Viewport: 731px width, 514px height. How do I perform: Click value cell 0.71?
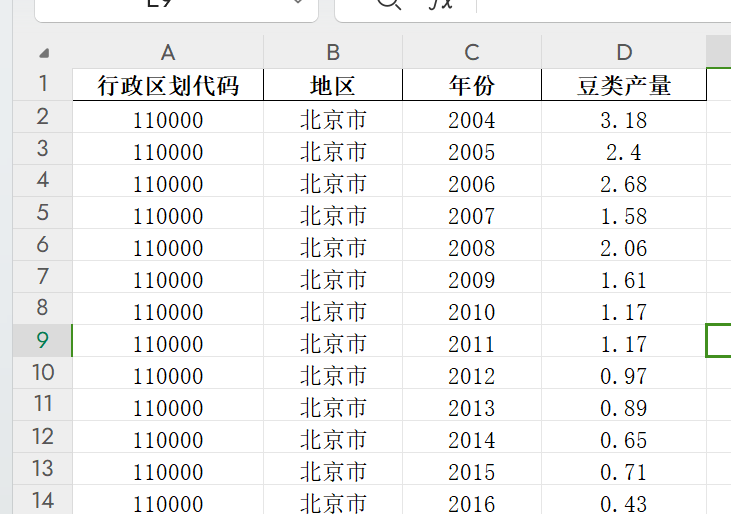624,469
